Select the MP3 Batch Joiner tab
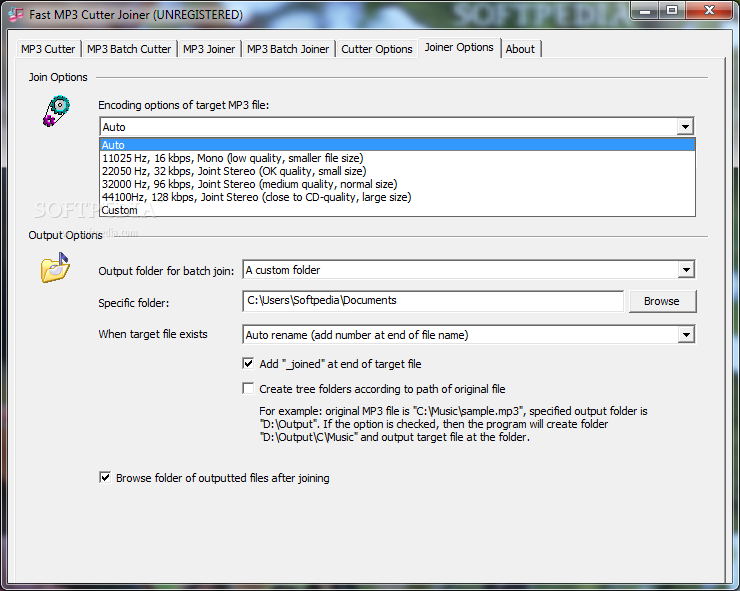The width and height of the screenshot is (740, 591). click(288, 49)
